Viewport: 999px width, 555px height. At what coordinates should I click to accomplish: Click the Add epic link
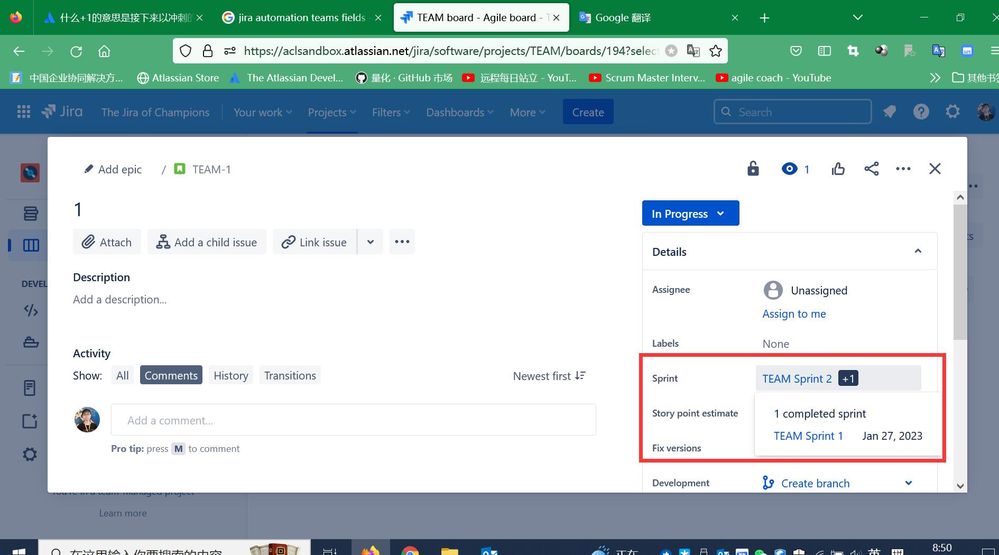pos(113,169)
